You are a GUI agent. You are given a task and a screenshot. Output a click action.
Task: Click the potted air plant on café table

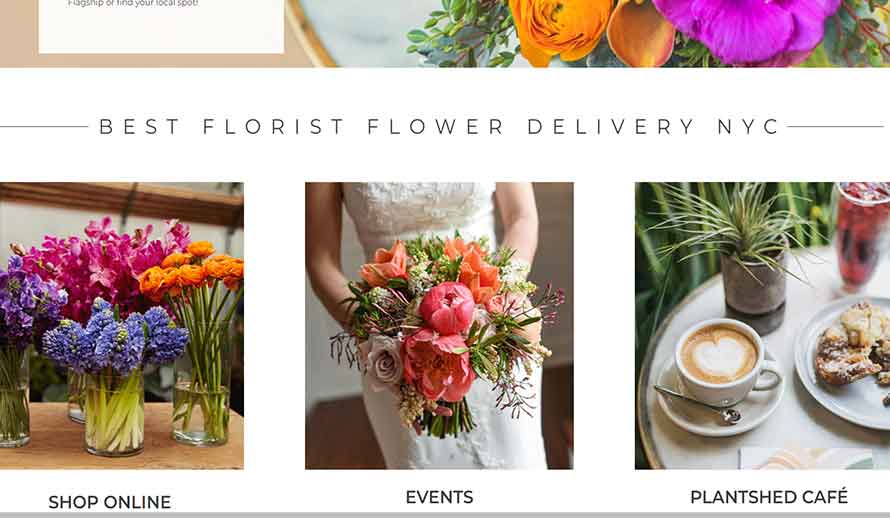(749, 255)
